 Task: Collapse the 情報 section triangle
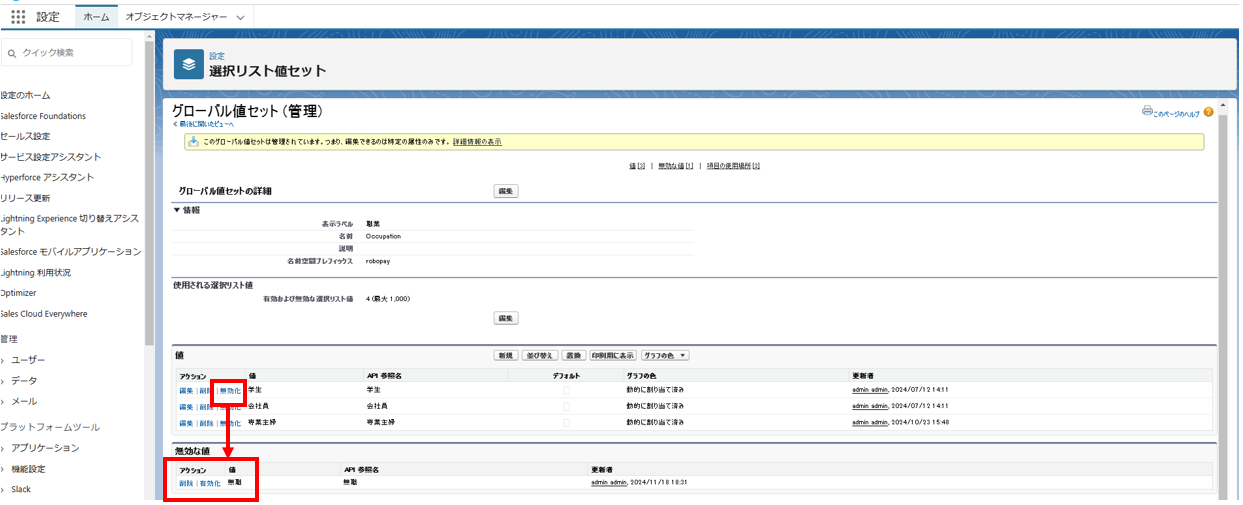tap(177, 210)
